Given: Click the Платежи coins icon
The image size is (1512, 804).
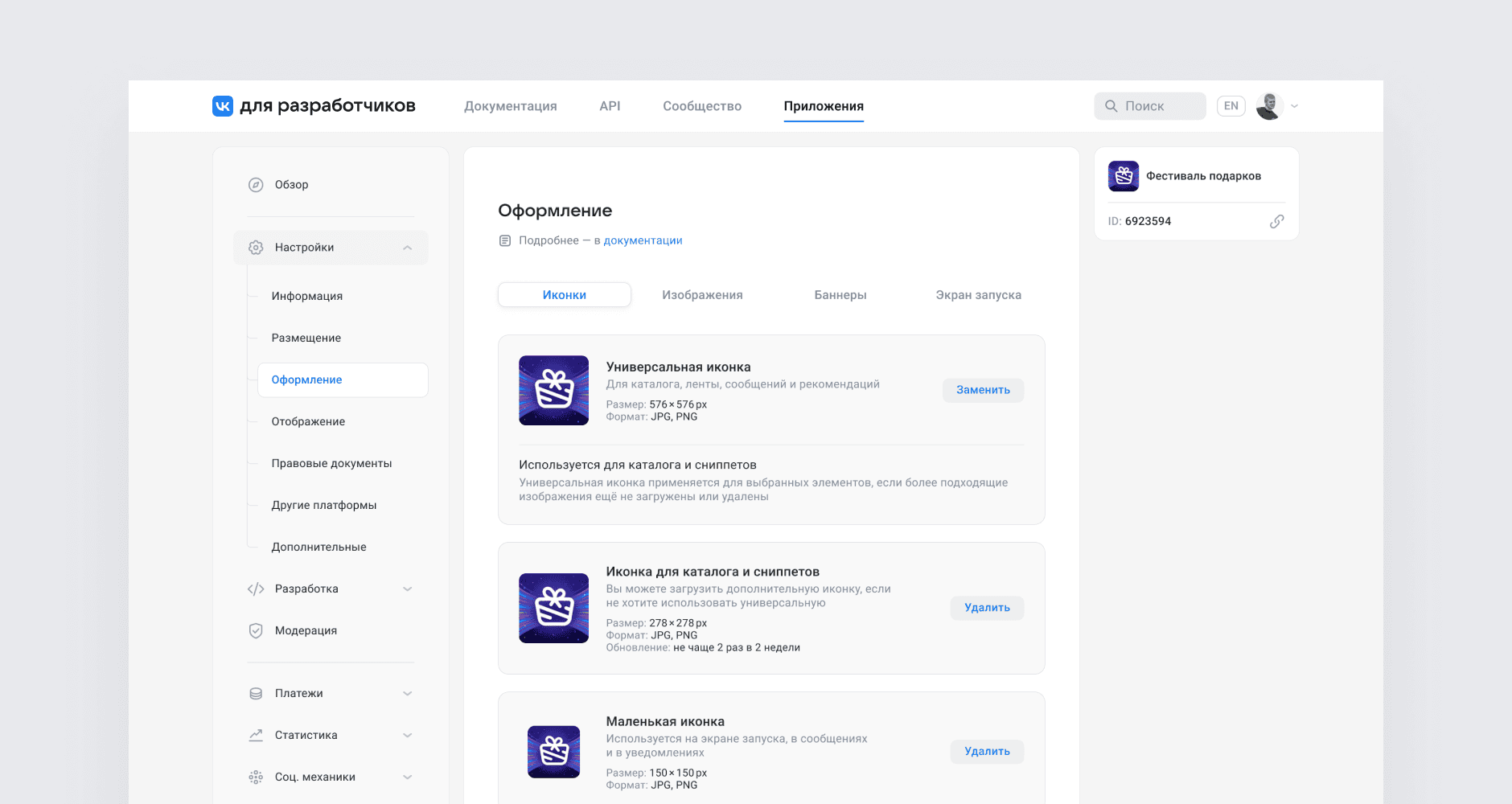Looking at the screenshot, I should click(256, 694).
